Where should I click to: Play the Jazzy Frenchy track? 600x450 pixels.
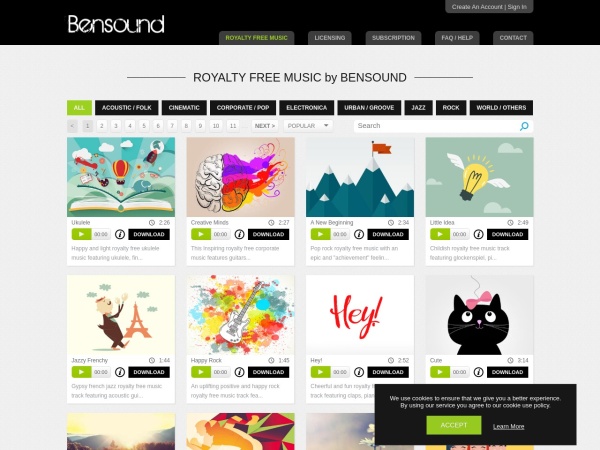[x=82, y=372]
